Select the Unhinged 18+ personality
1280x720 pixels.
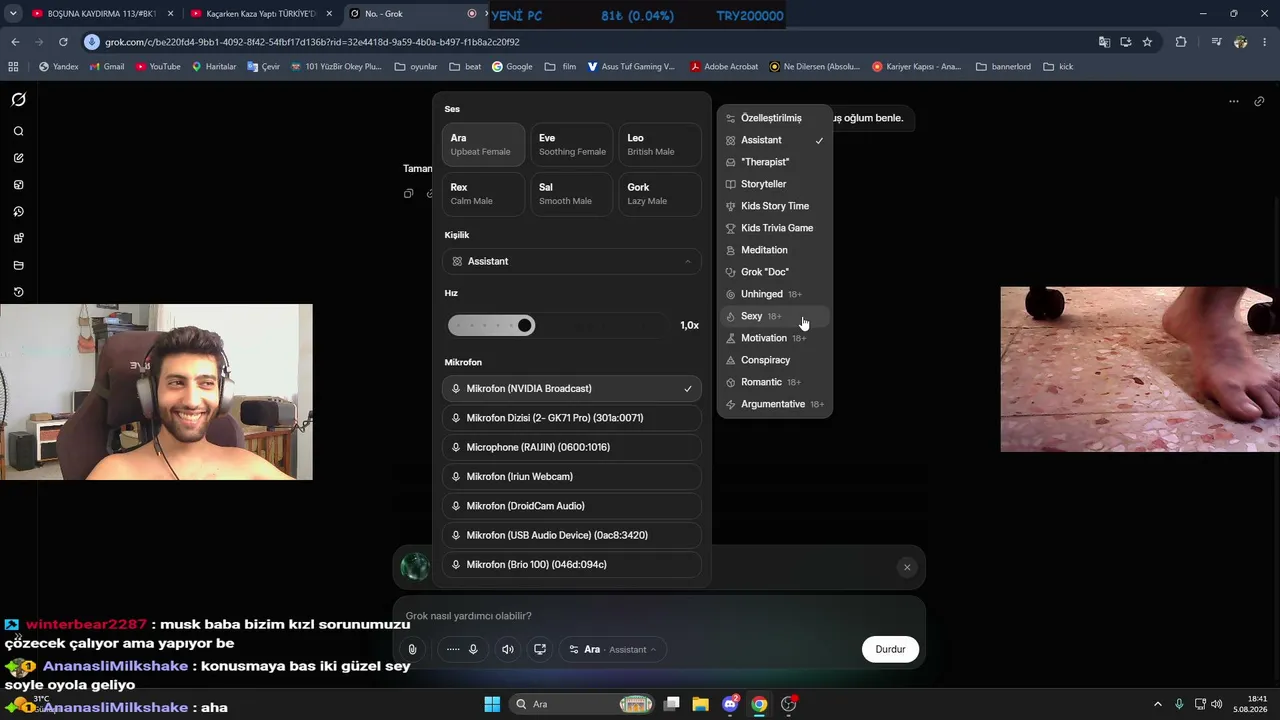point(775,294)
